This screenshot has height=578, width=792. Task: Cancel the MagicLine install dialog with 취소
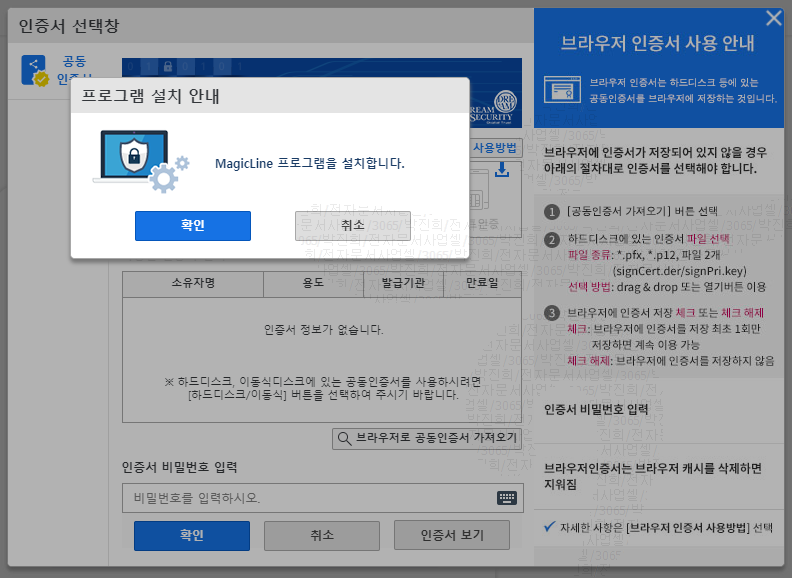pos(353,225)
